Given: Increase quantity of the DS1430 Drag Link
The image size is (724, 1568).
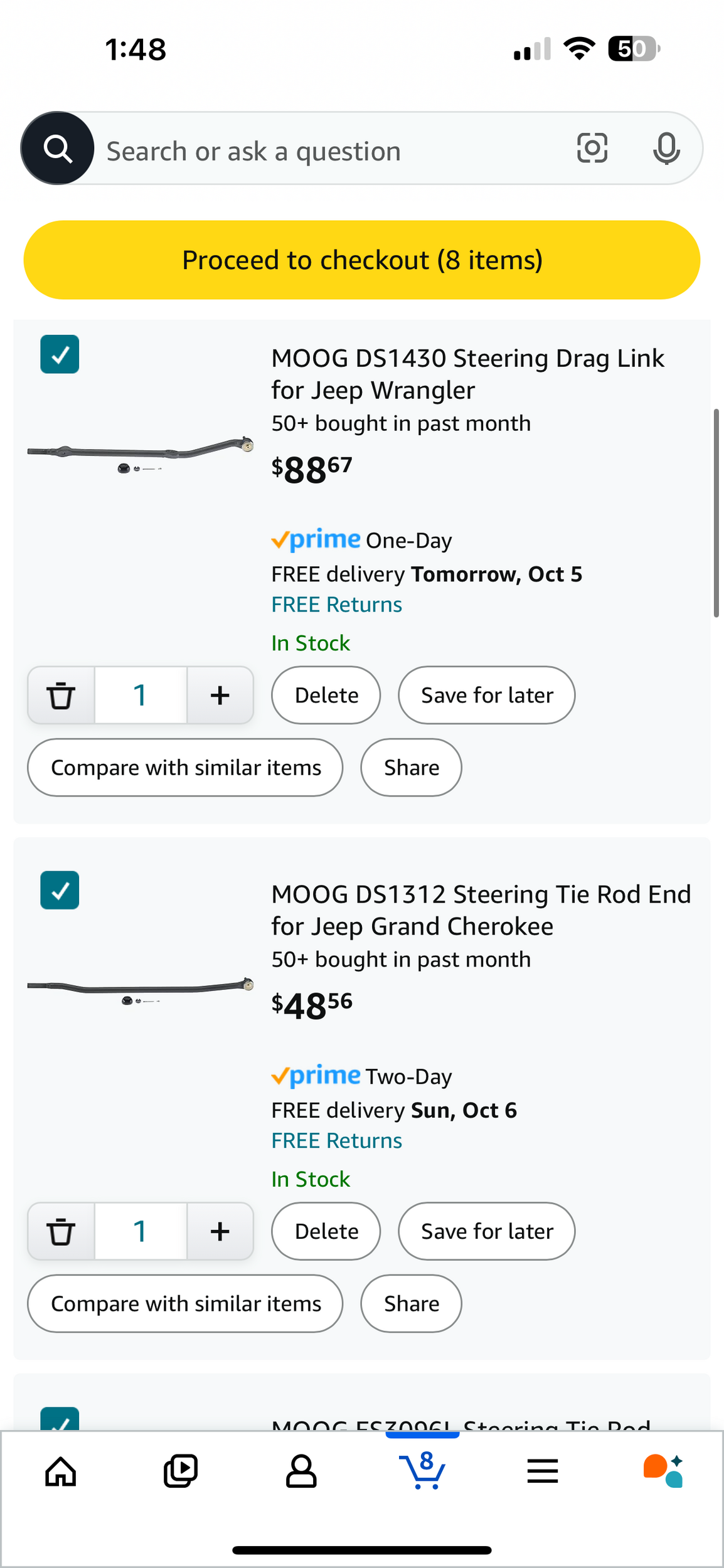Looking at the screenshot, I should point(220,695).
